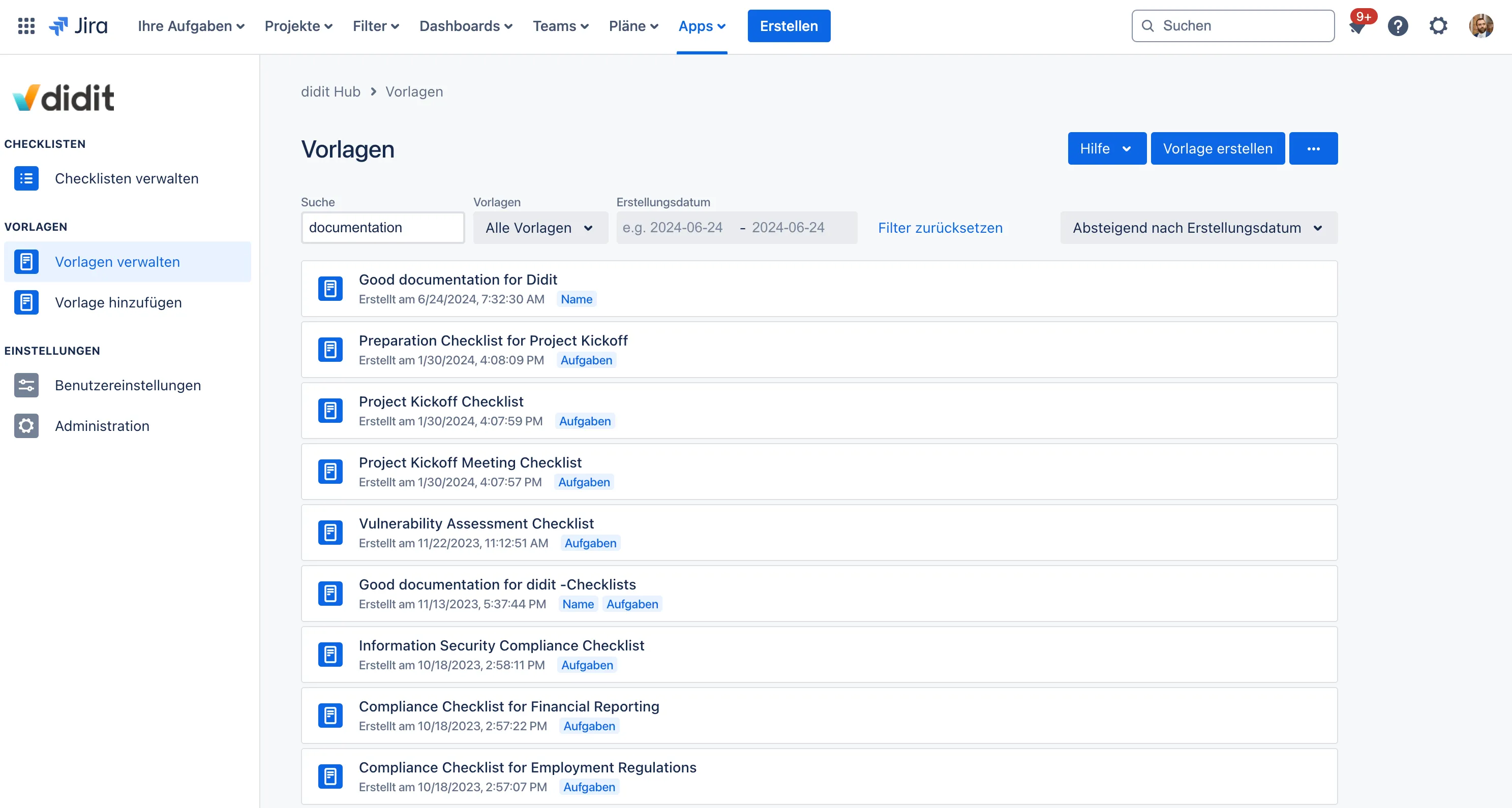
Task: Expand the Dashboards menu
Action: [466, 26]
